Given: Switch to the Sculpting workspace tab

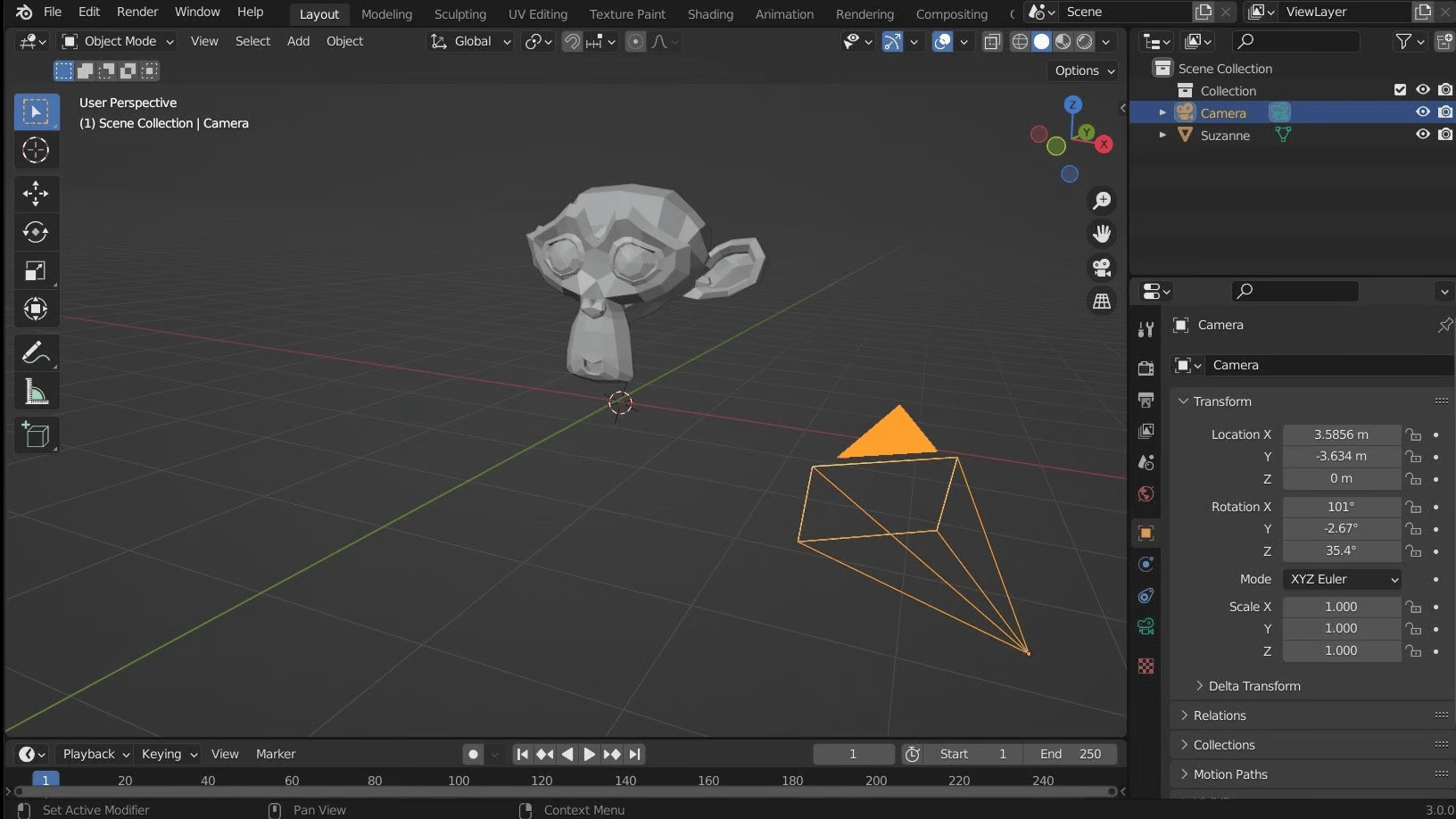Looking at the screenshot, I should 459,14.
